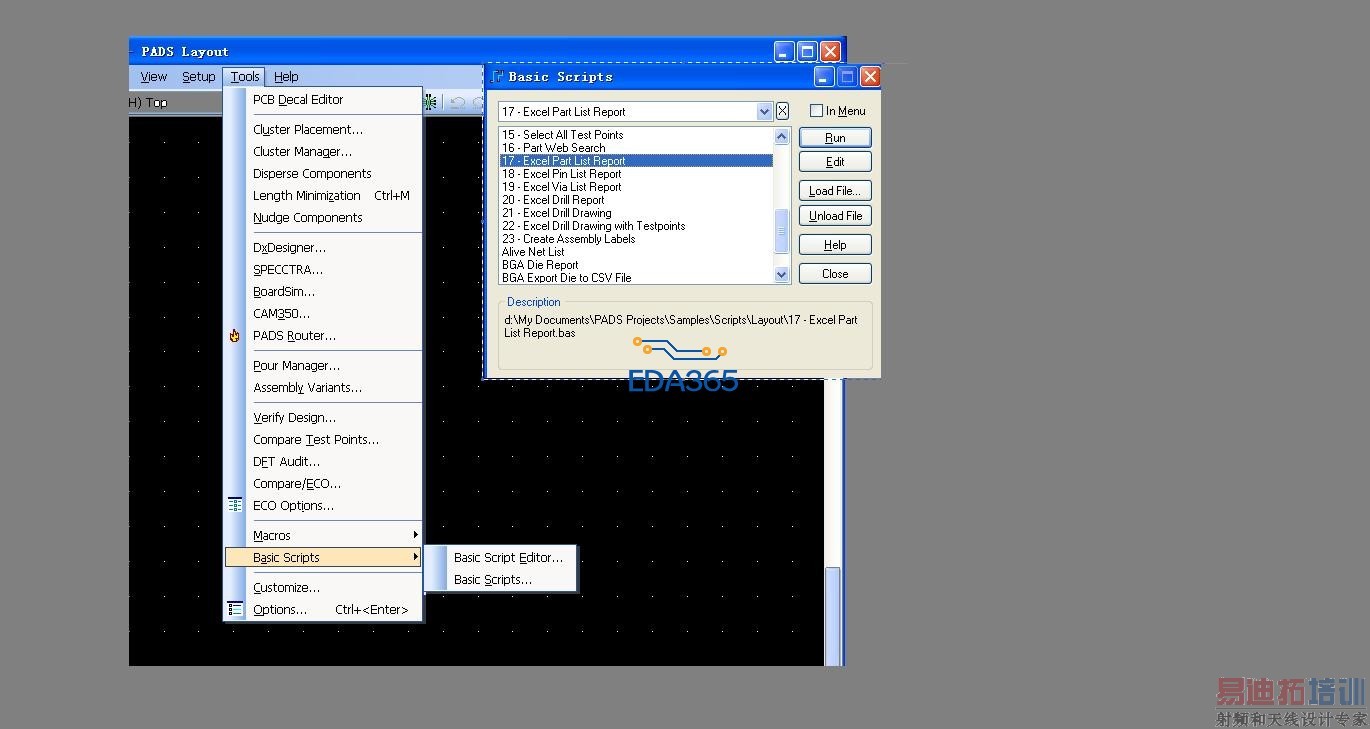Image resolution: width=1370 pixels, height=729 pixels.
Task: Maximize the PADS Layout window
Action: [807, 51]
